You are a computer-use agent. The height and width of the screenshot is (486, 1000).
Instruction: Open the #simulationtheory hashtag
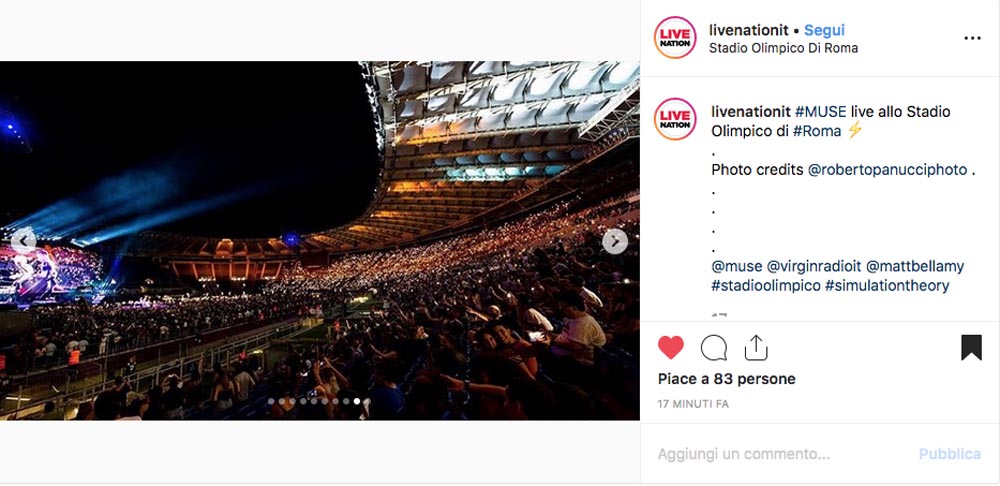click(x=887, y=286)
